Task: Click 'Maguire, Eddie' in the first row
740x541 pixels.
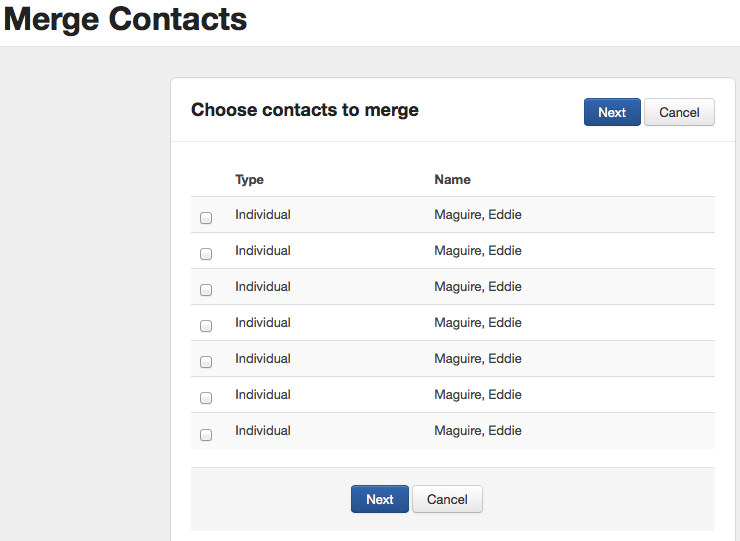Action: pos(478,215)
